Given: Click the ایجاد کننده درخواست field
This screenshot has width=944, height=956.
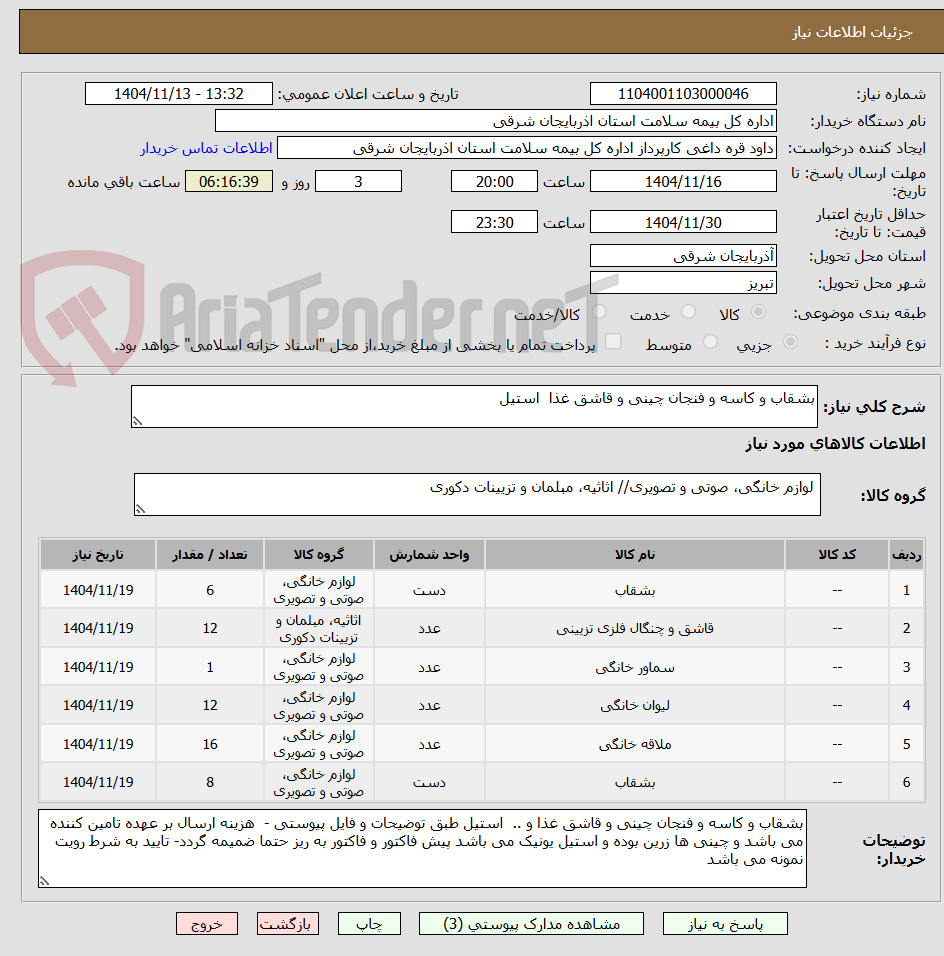Looking at the screenshot, I should [x=527, y=148].
